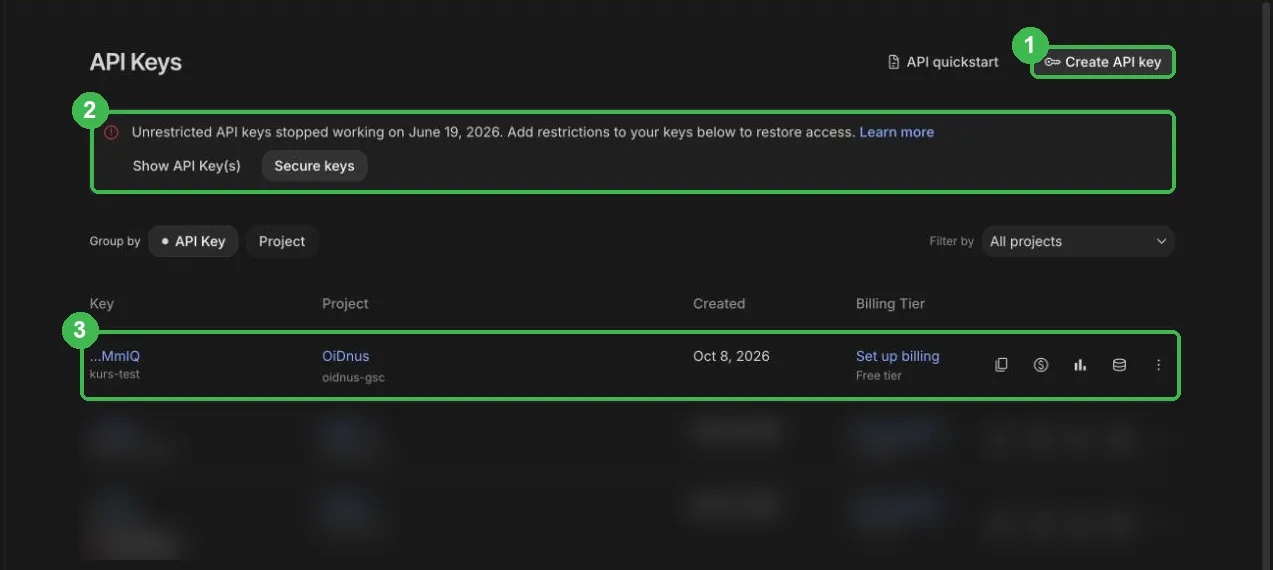1273x570 pixels.
Task: Click database icon in kurs-test row
Action: 1119,365
